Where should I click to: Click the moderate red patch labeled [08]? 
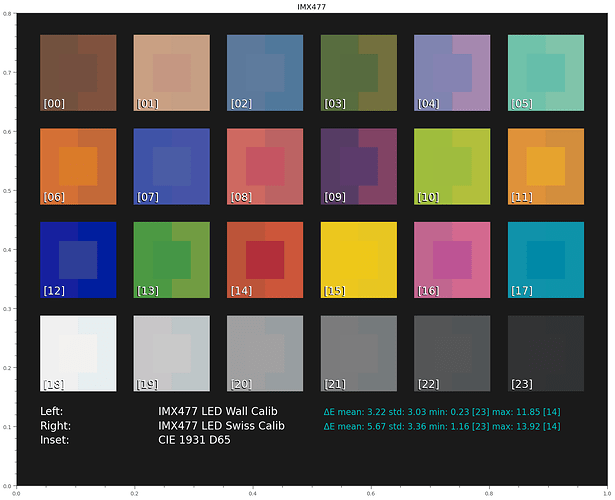265,166
